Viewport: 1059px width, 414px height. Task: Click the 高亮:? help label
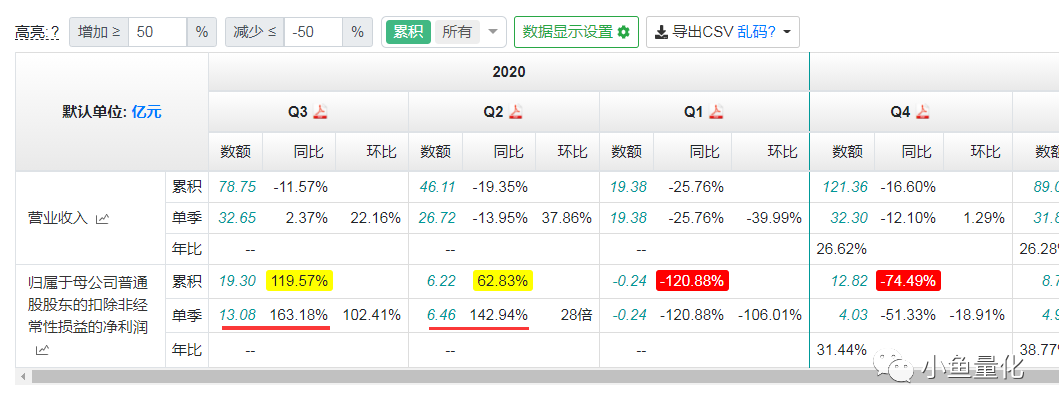point(37,32)
